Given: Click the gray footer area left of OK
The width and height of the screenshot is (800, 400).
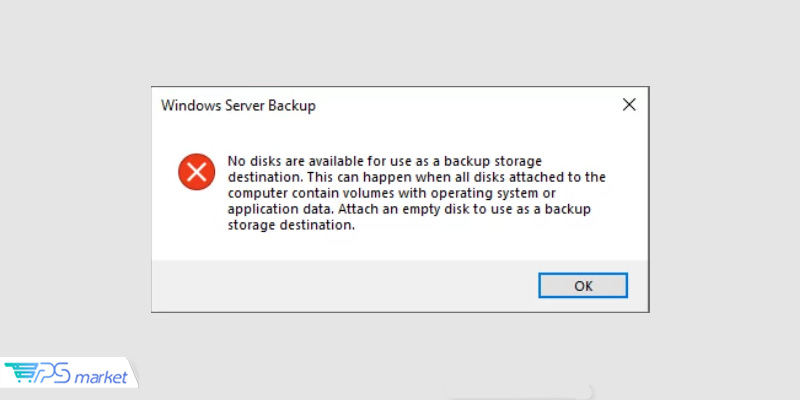Looking at the screenshot, I should 340,285.
